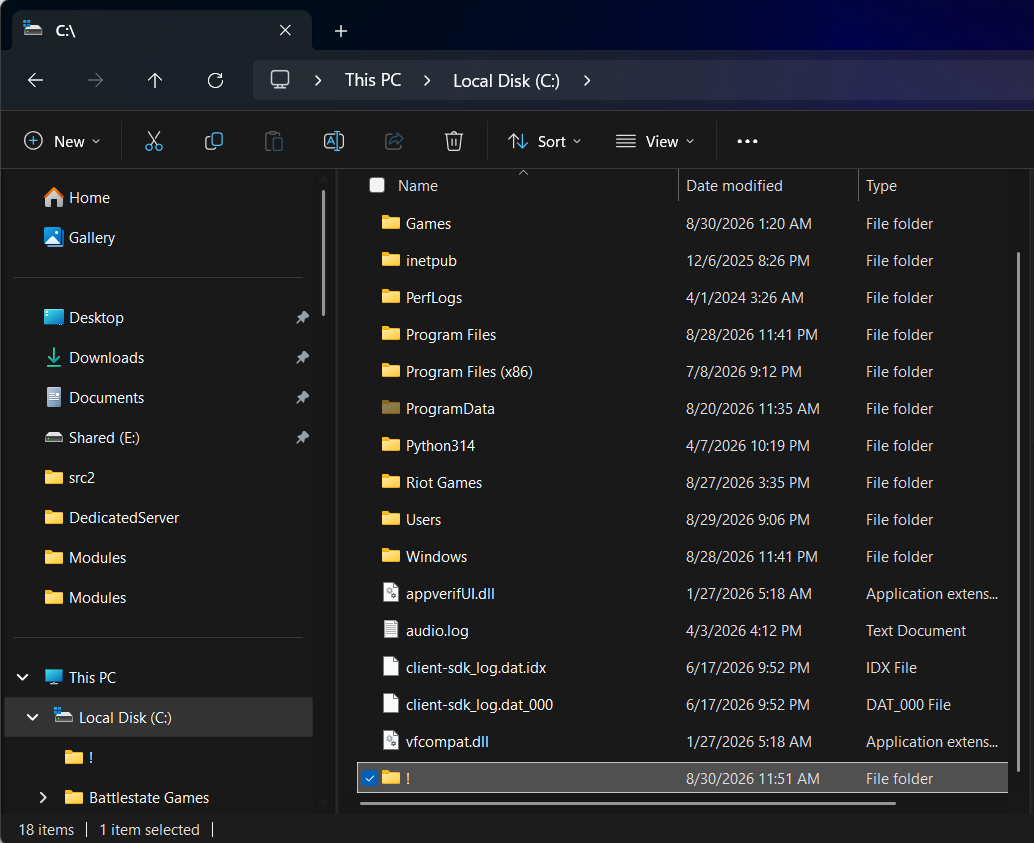Click the Home icon in sidebar

coord(53,197)
